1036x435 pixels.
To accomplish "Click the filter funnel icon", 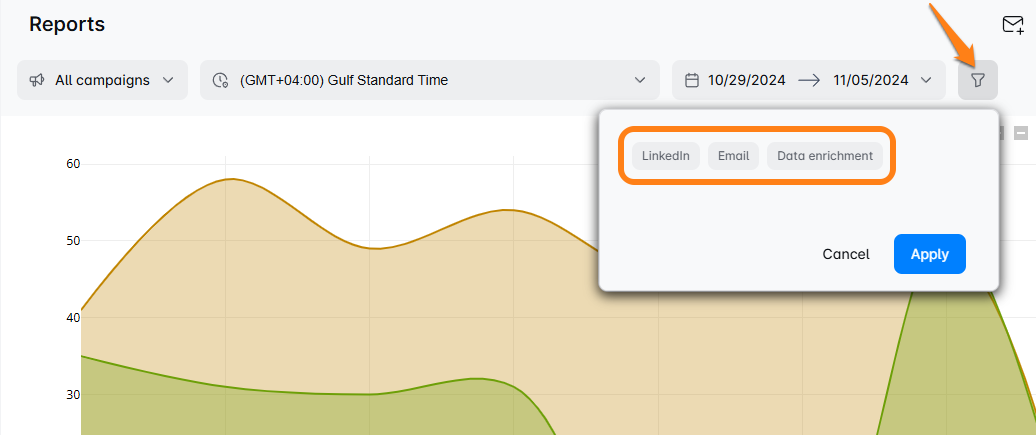I will coord(977,80).
